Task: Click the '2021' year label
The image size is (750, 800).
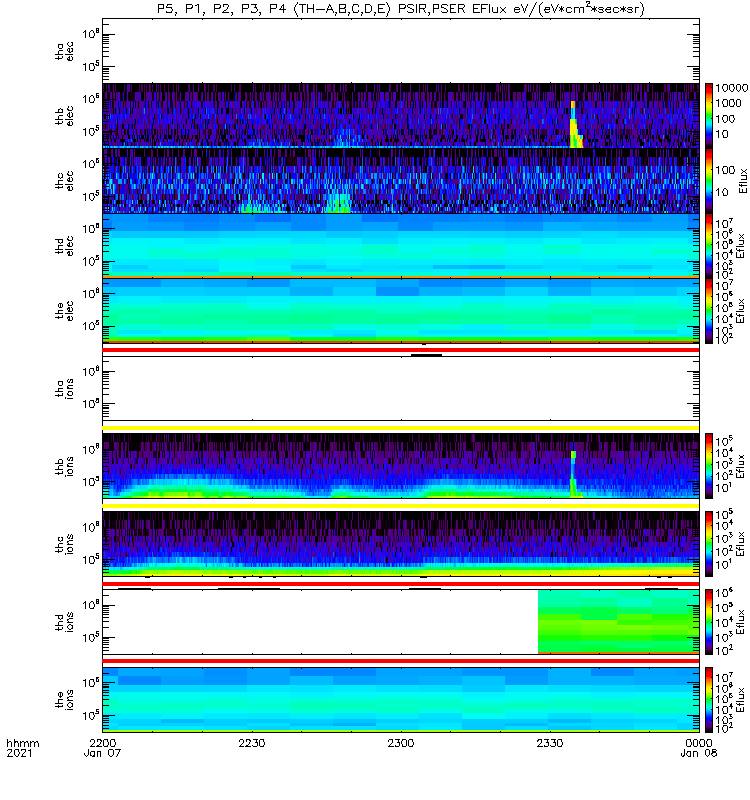Action: click(x=19, y=753)
